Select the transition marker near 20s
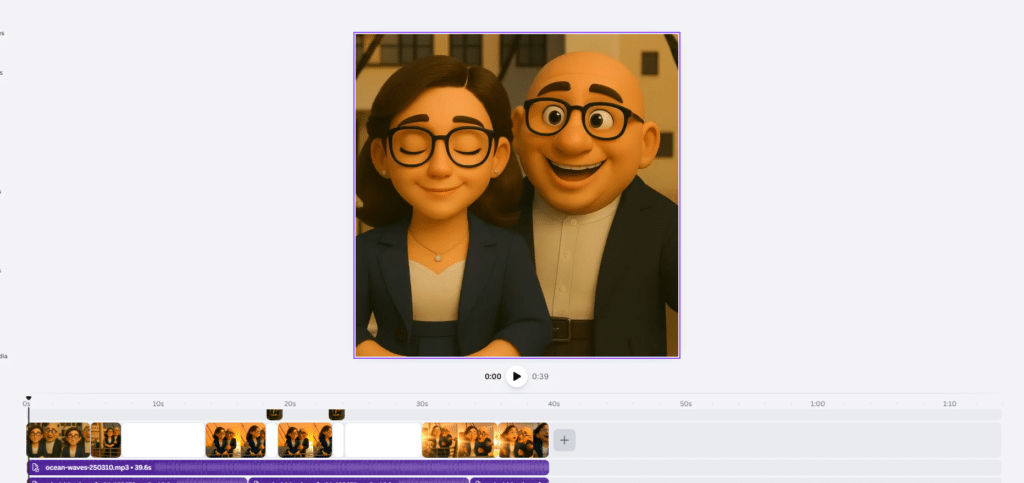Image resolution: width=1024 pixels, height=483 pixels. click(x=274, y=413)
